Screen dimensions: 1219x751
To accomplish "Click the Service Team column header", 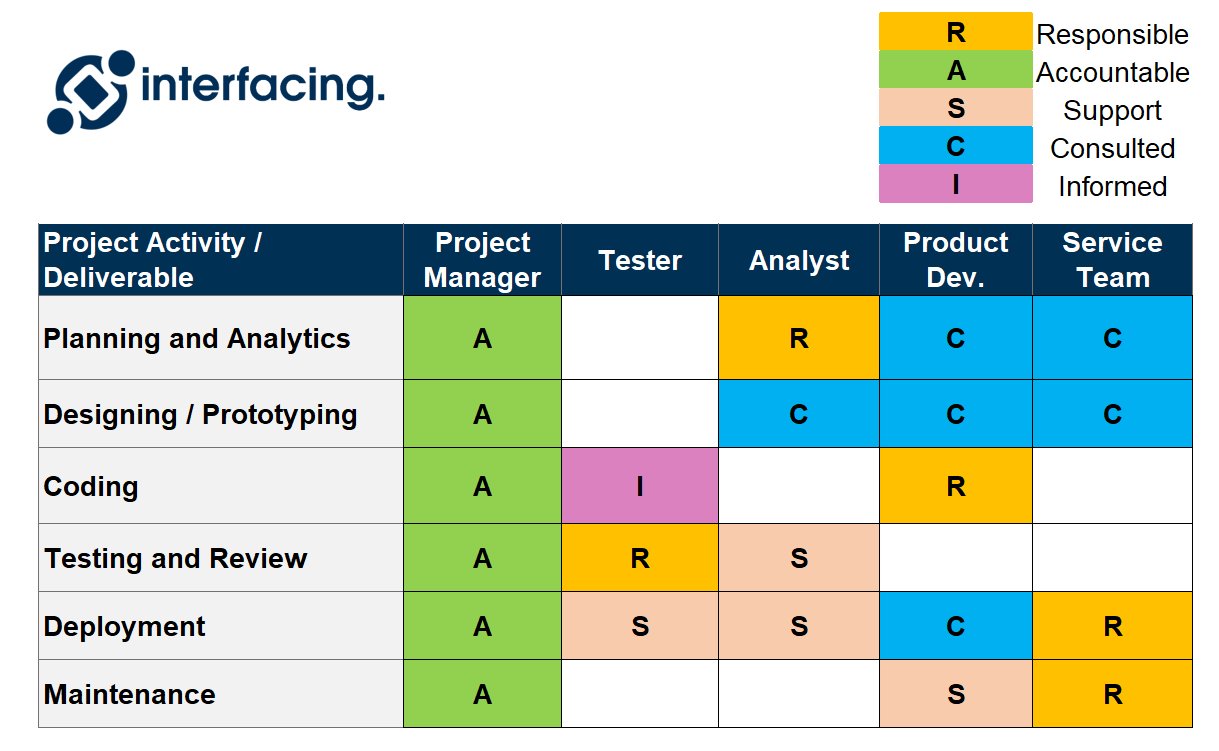I will 1112,260.
